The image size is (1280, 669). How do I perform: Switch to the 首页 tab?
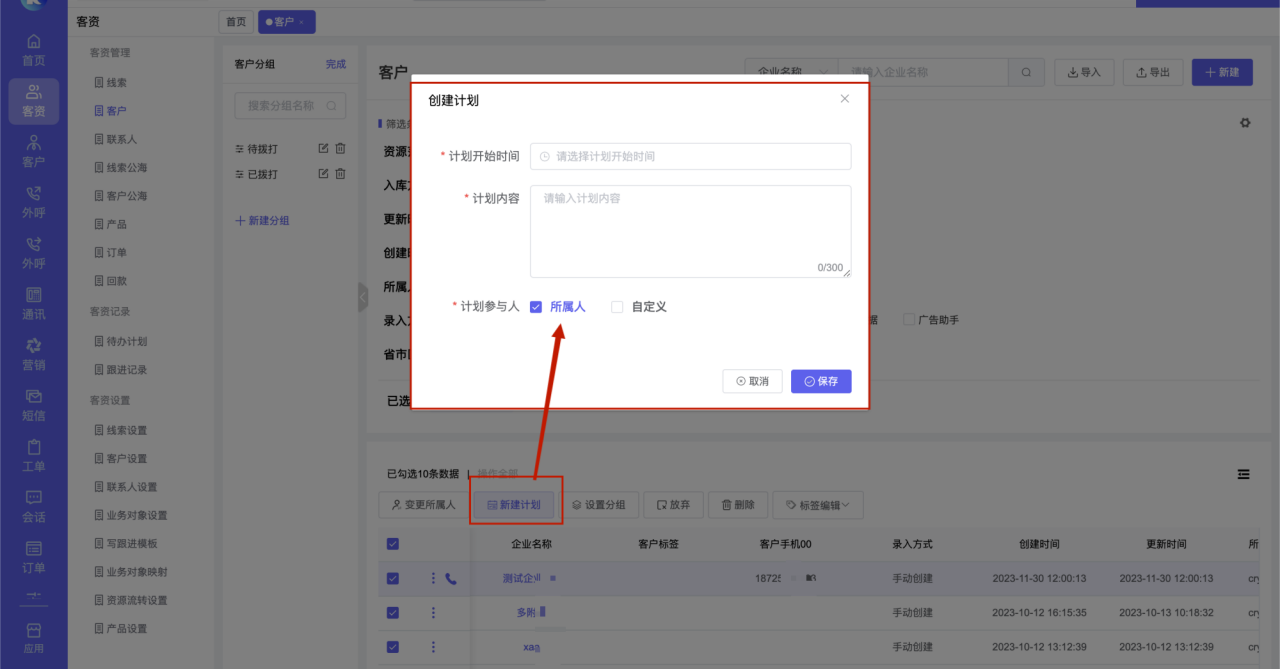(x=235, y=22)
